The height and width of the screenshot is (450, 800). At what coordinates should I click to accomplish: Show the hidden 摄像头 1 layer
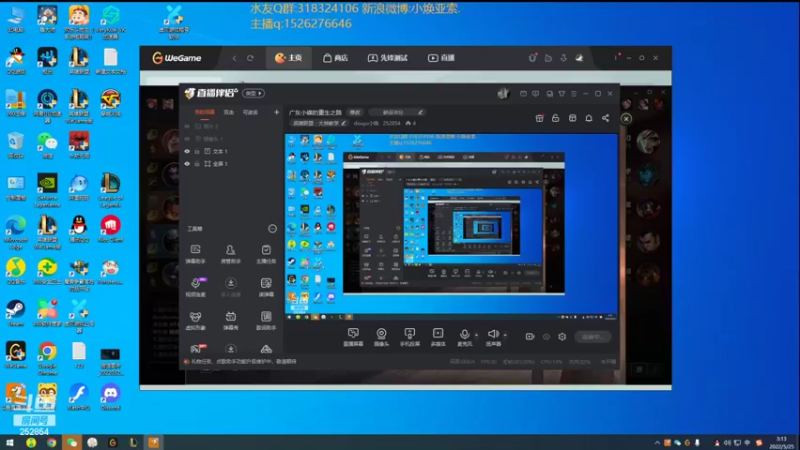[187, 139]
